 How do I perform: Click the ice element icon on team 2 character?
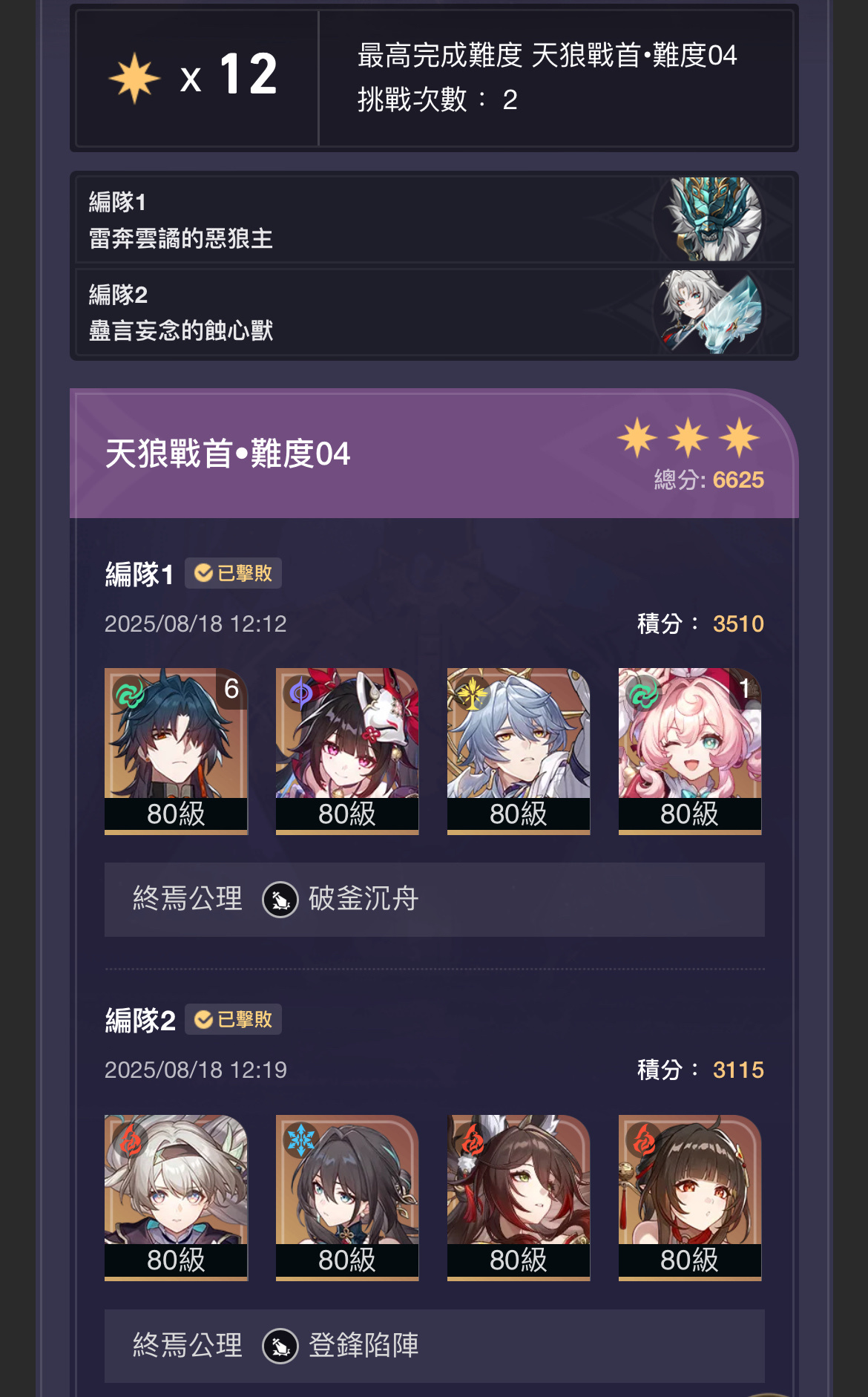pos(301,1140)
